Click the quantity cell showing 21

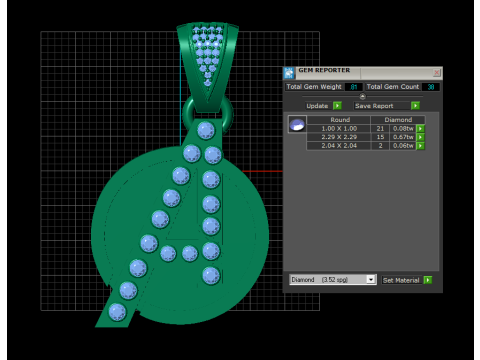click(x=380, y=129)
